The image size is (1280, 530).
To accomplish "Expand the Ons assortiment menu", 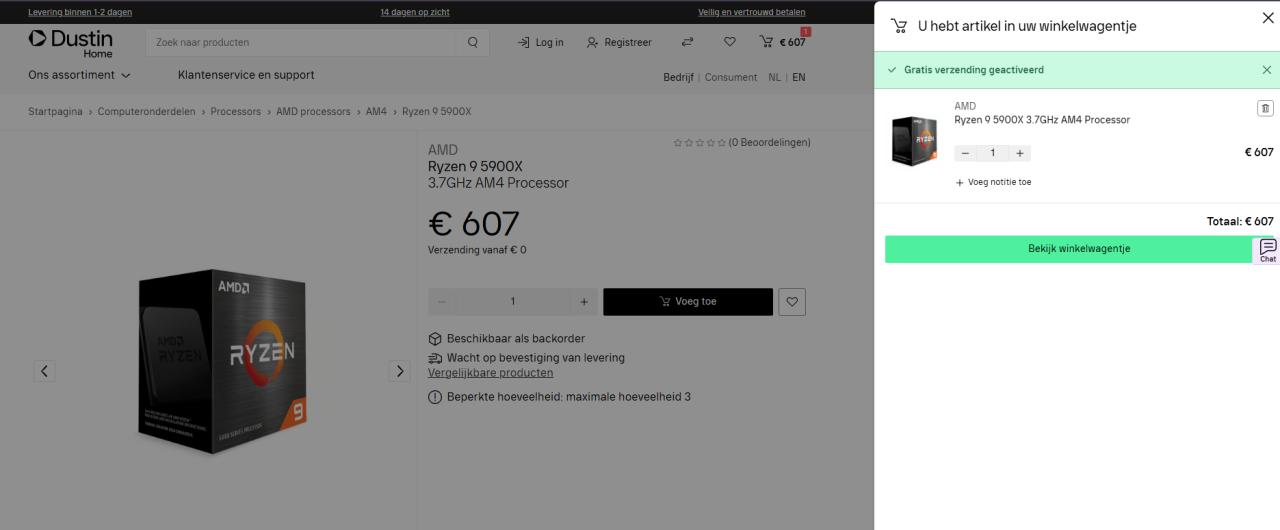I will click(79, 75).
